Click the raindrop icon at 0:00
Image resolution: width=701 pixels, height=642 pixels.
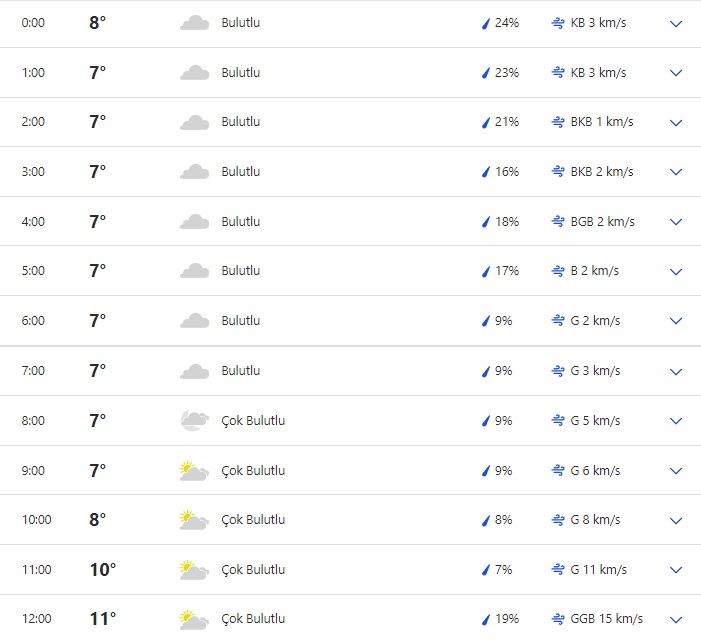click(x=486, y=23)
